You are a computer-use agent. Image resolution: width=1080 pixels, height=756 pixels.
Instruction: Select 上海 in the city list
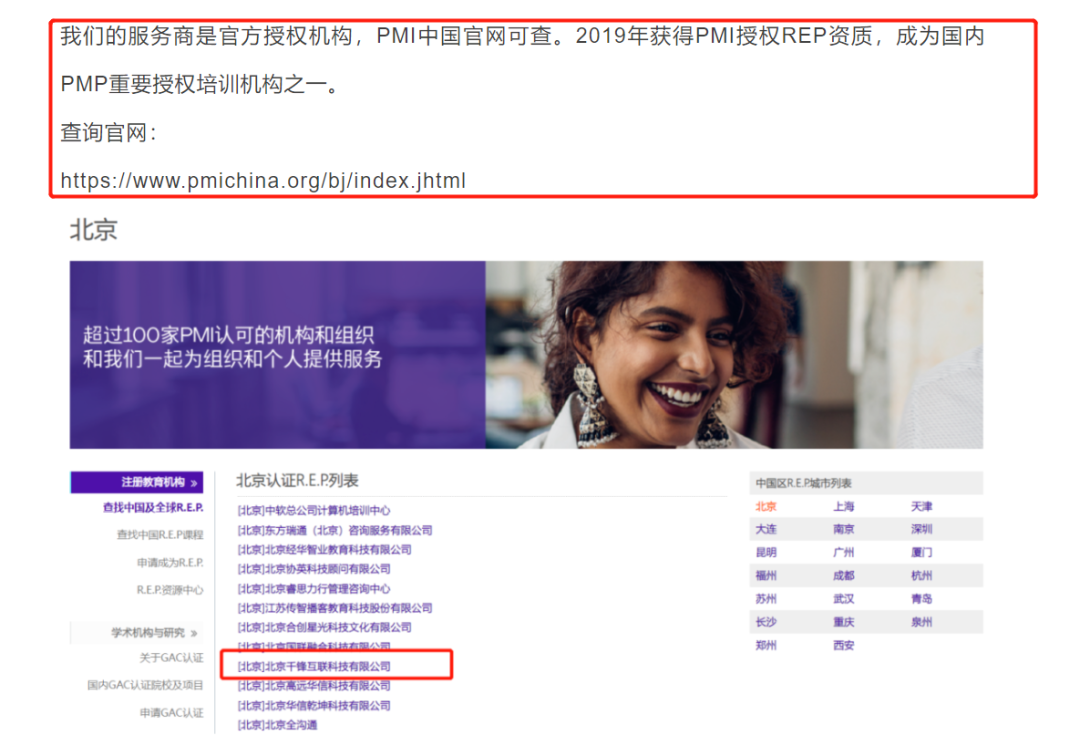click(x=844, y=506)
